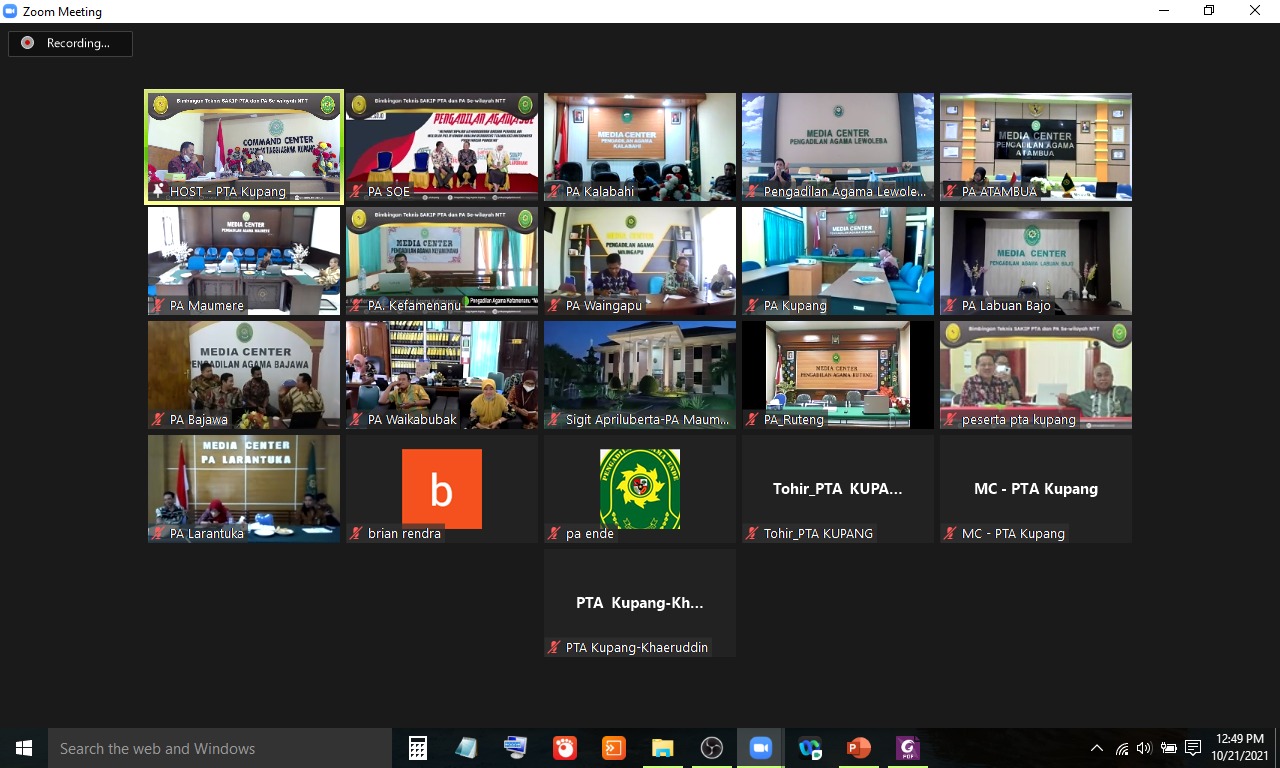Click the Zoom logo in title bar
Image resolution: width=1280 pixels, height=768 pixels.
pyautogui.click(x=11, y=11)
